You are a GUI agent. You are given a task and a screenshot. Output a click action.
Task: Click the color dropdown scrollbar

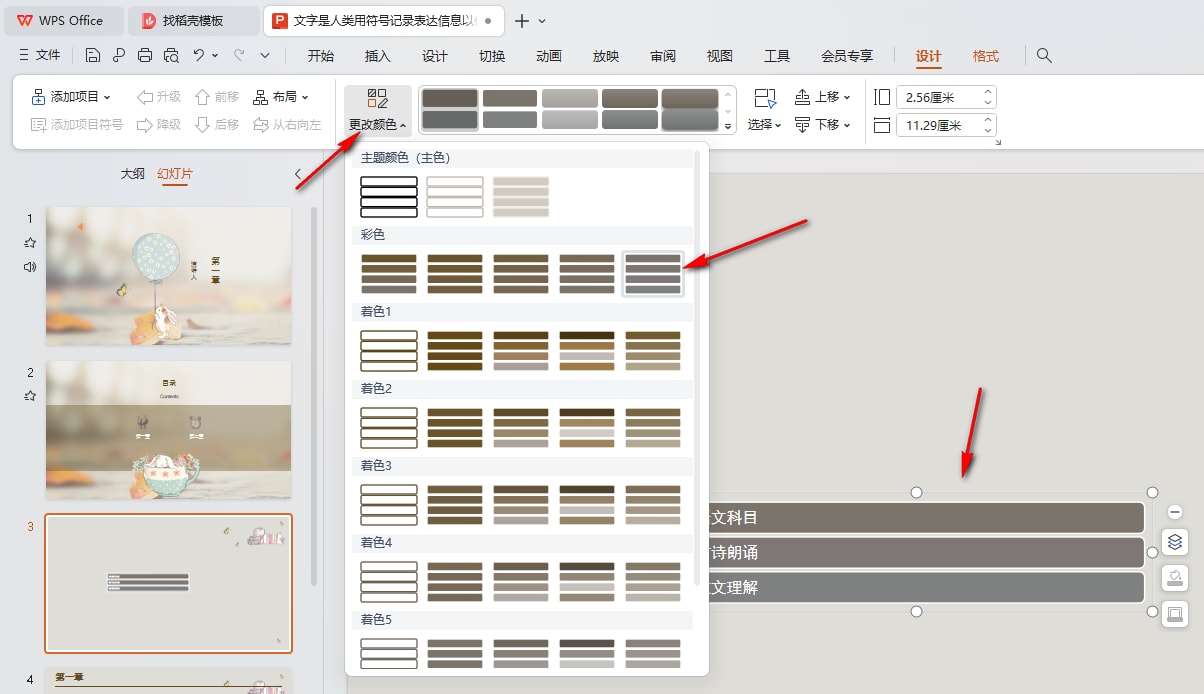pos(698,368)
